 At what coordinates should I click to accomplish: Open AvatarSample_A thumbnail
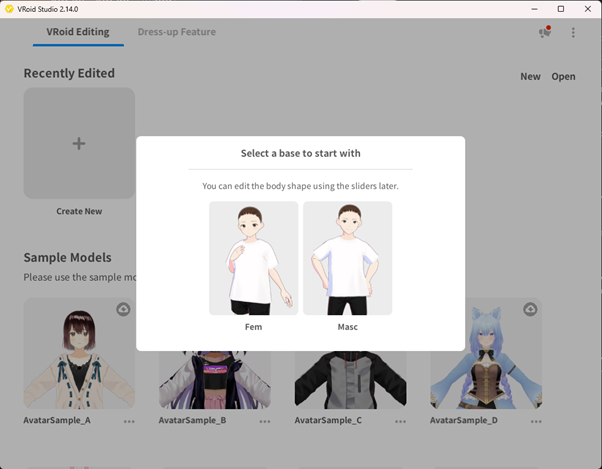click(x=79, y=353)
